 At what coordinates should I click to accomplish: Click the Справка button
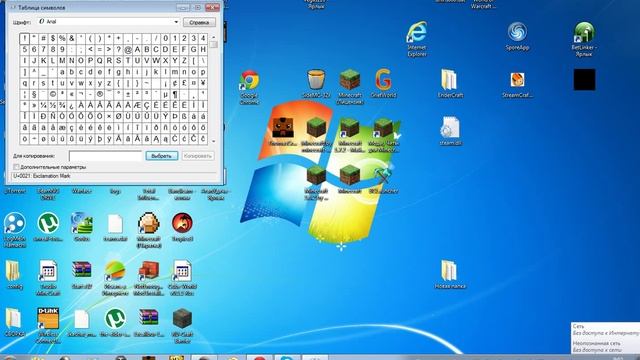(199, 22)
